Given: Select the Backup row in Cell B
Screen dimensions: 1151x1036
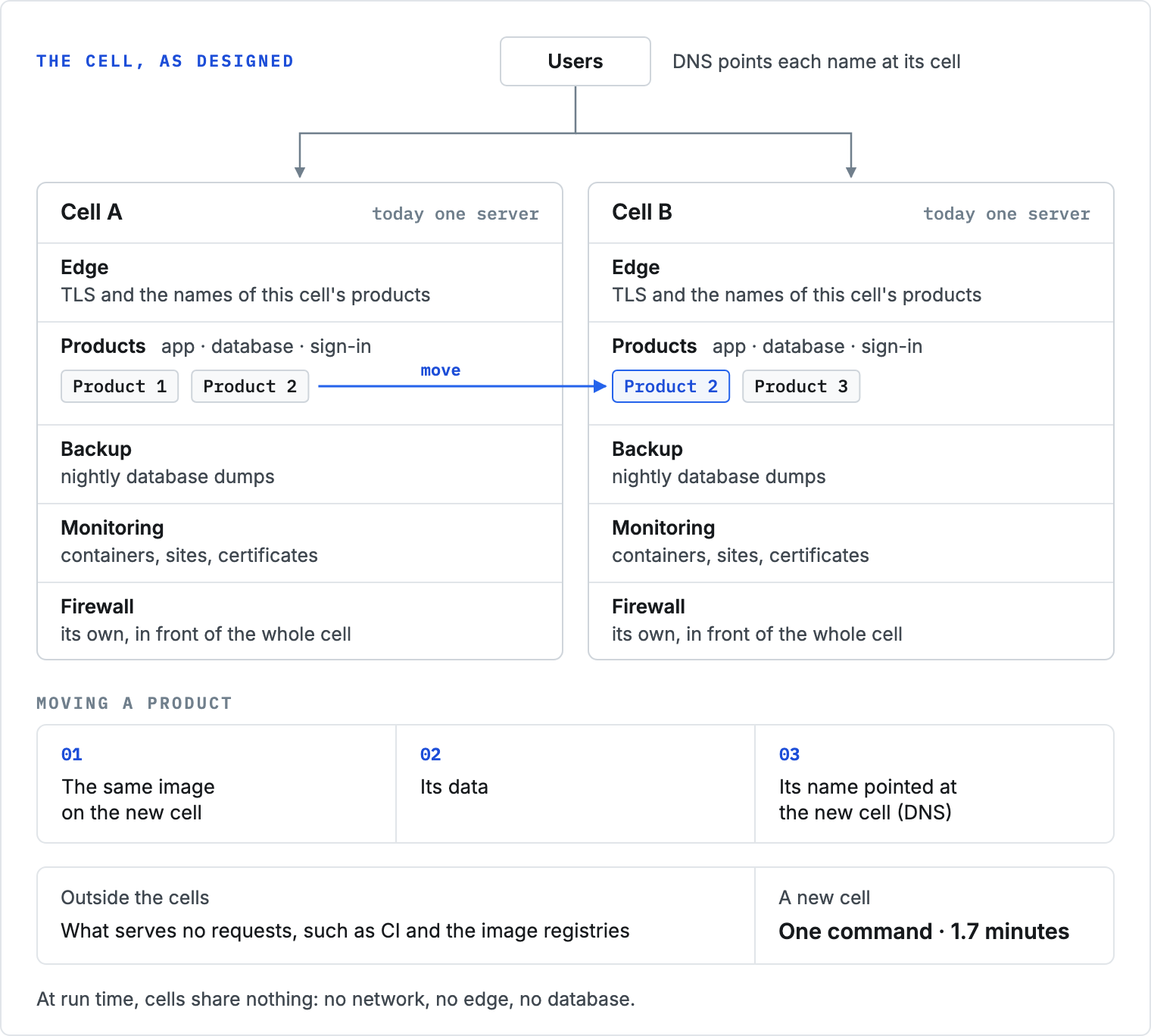Looking at the screenshot, I should pos(851,464).
